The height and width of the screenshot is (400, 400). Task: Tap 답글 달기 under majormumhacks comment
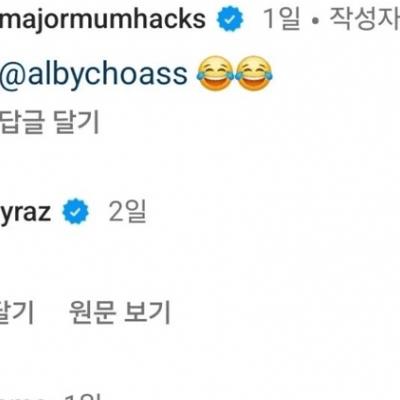(x=50, y=122)
